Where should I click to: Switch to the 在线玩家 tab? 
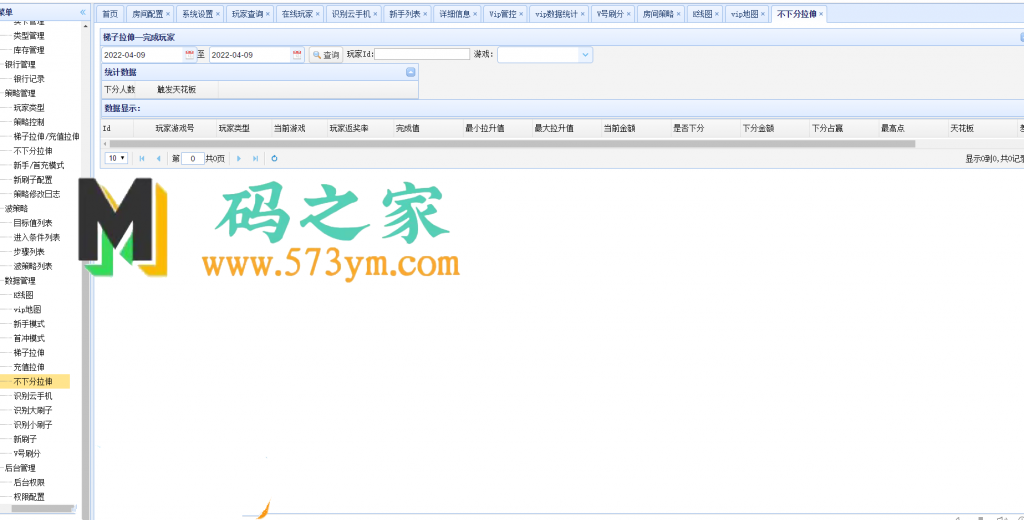tap(297, 14)
